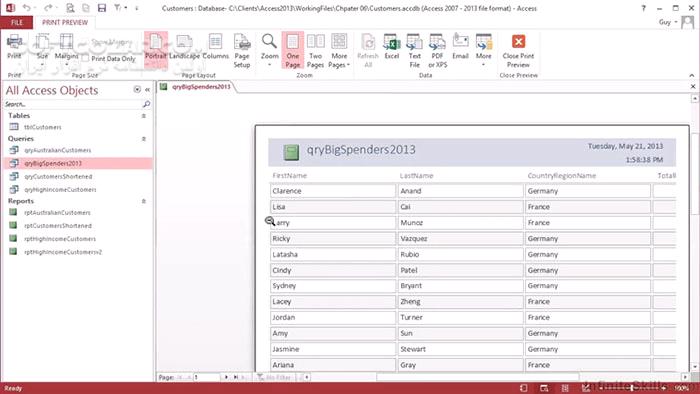The height and width of the screenshot is (394, 700).
Task: Click the Redo icon in Quick Access Toolbar
Action: pyautogui.click(x=48, y=8)
